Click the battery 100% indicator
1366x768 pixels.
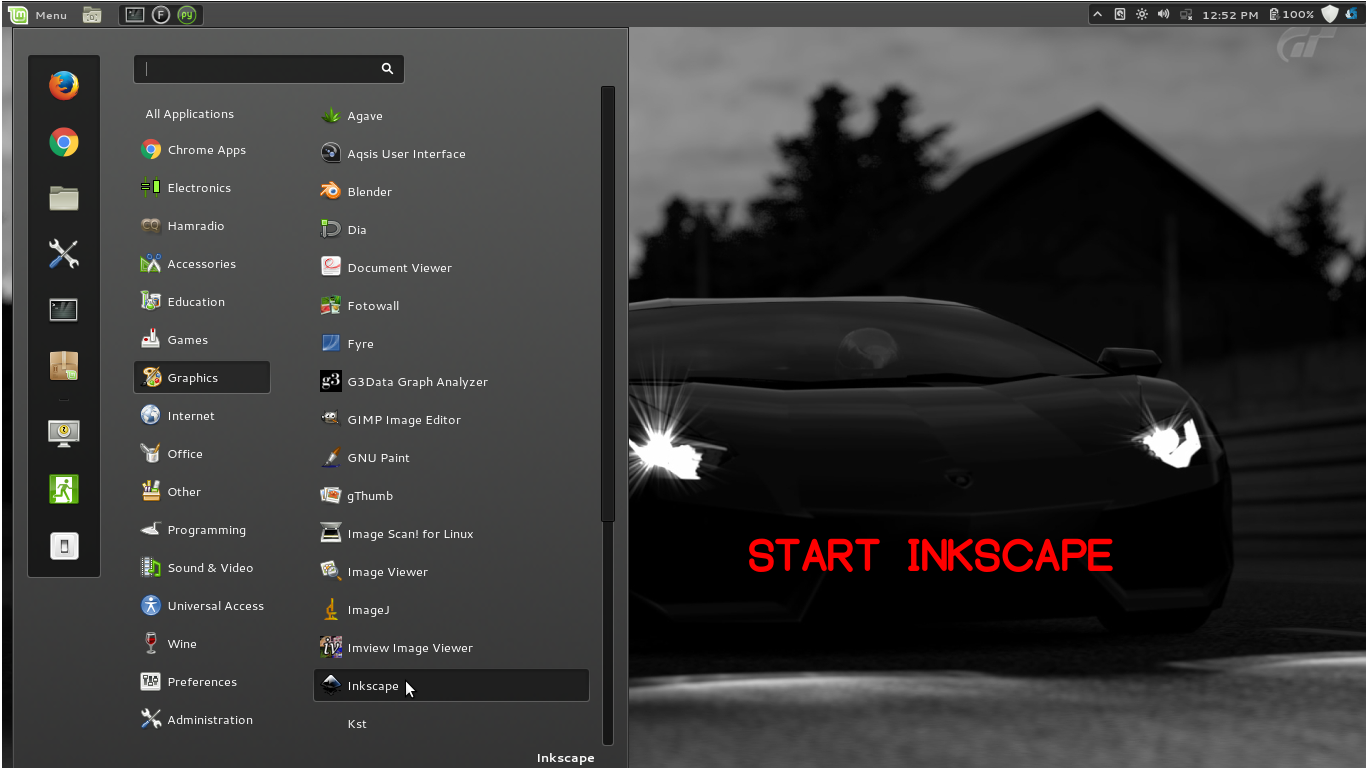point(1291,15)
